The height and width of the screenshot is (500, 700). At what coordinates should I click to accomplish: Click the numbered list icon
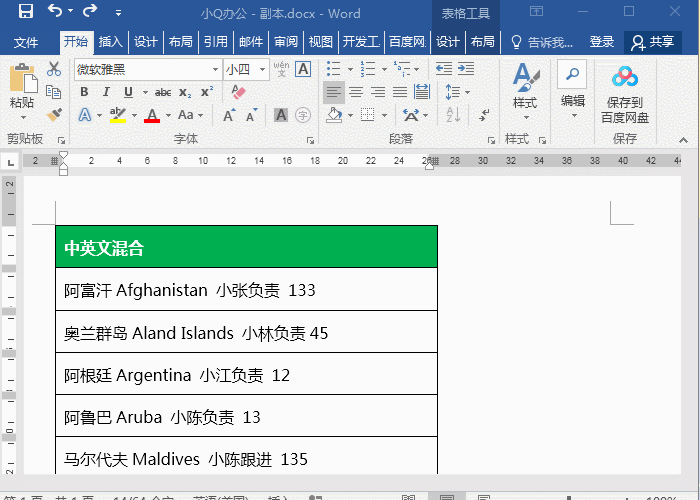[x=367, y=69]
